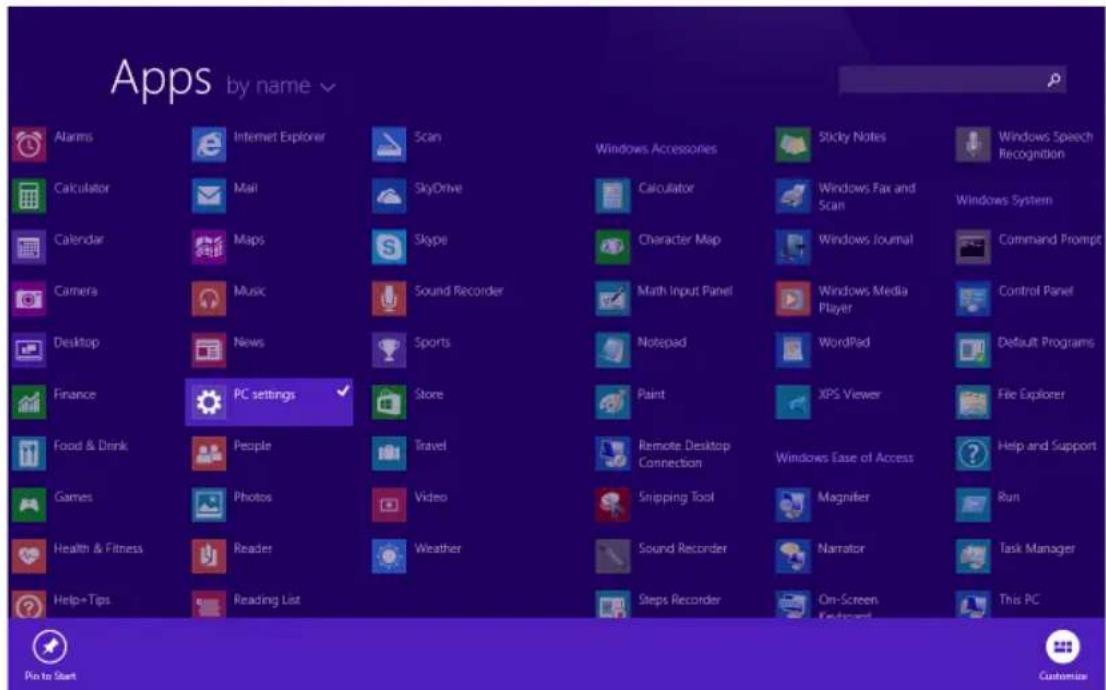The height and width of the screenshot is (690, 1106).
Task: Click the Windows System group header
Action: point(1004,200)
